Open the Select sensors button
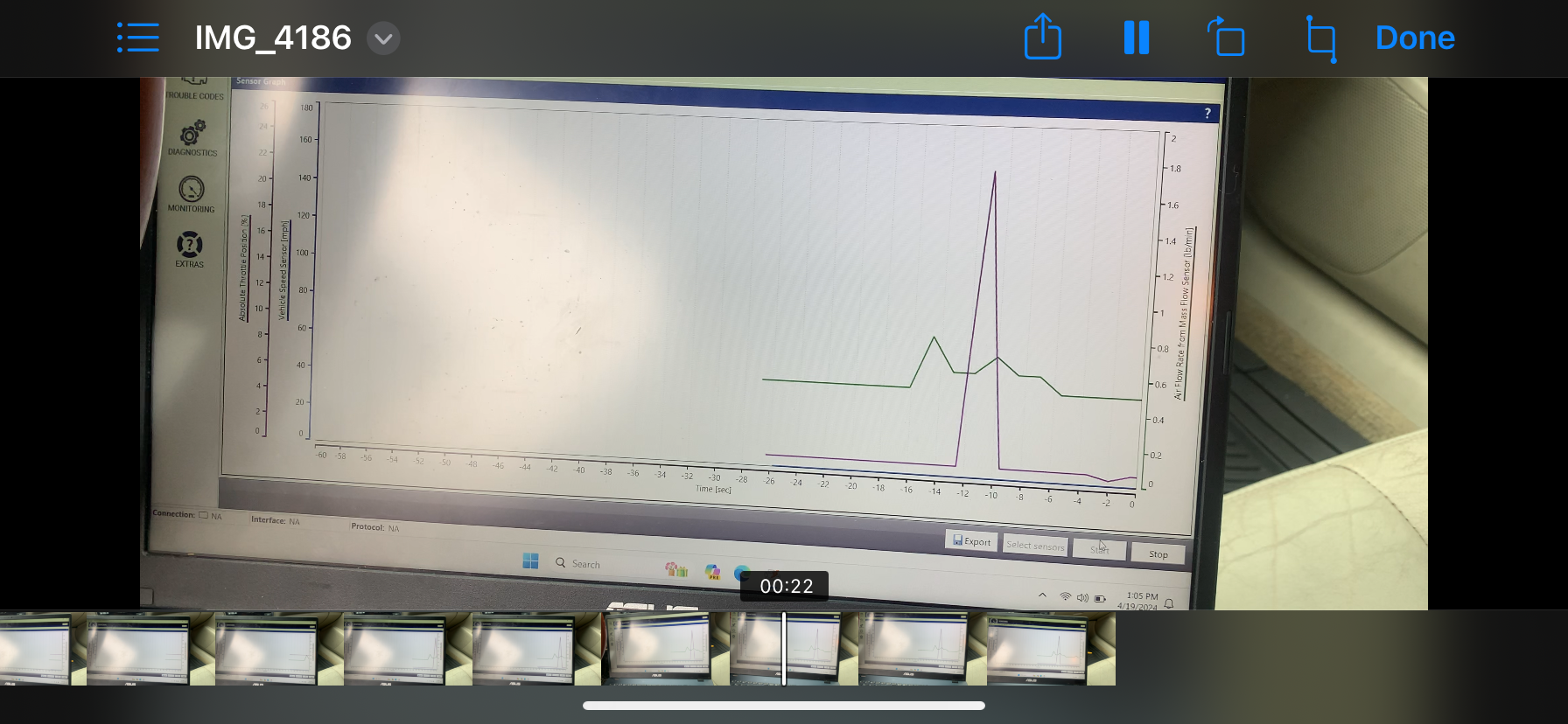Viewport: 1568px width, 724px height. pyautogui.click(x=1035, y=546)
